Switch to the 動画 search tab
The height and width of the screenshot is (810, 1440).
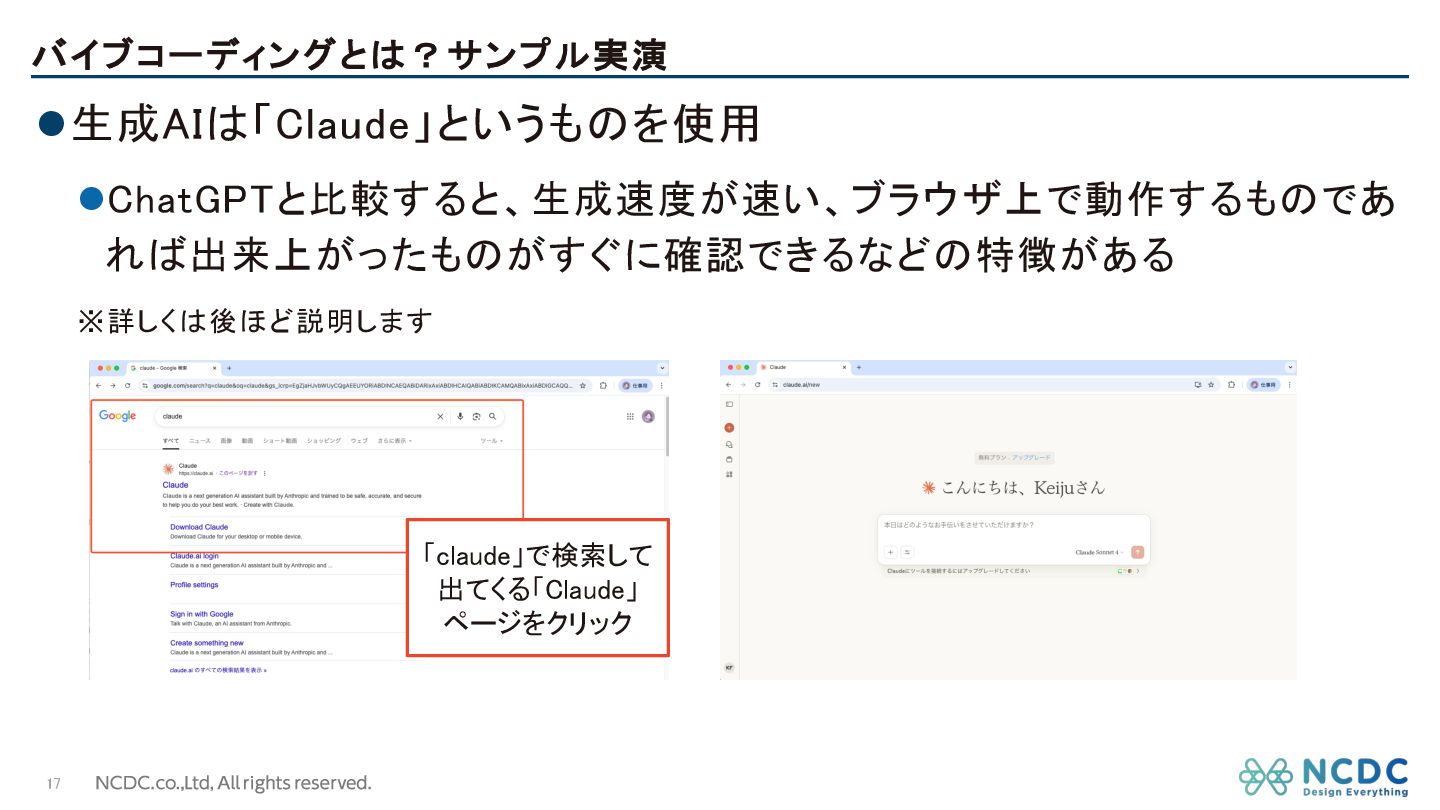(247, 441)
